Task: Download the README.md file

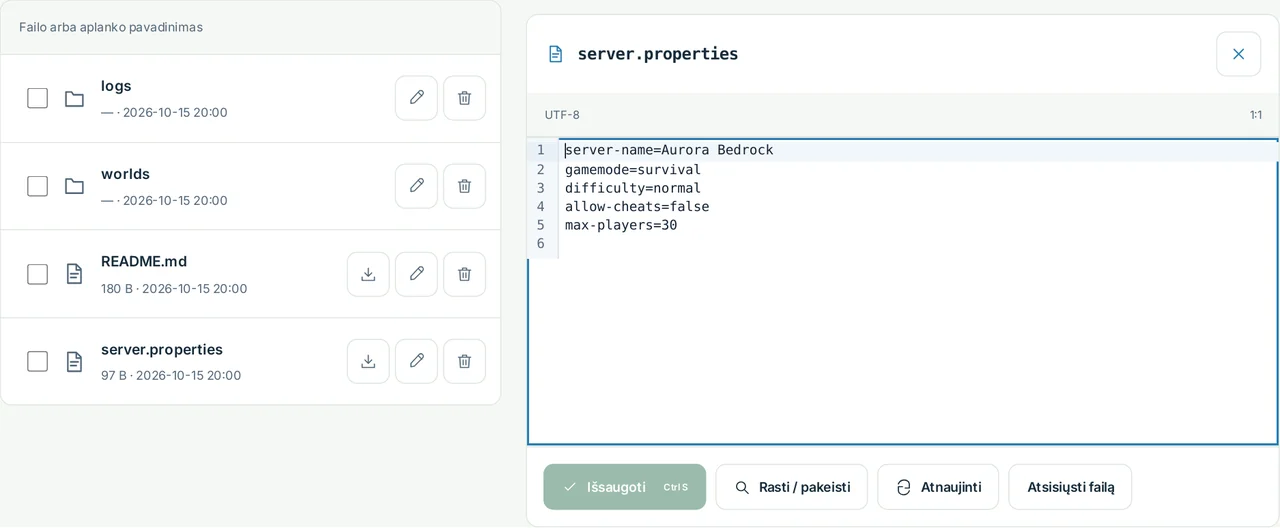Action: (x=368, y=274)
